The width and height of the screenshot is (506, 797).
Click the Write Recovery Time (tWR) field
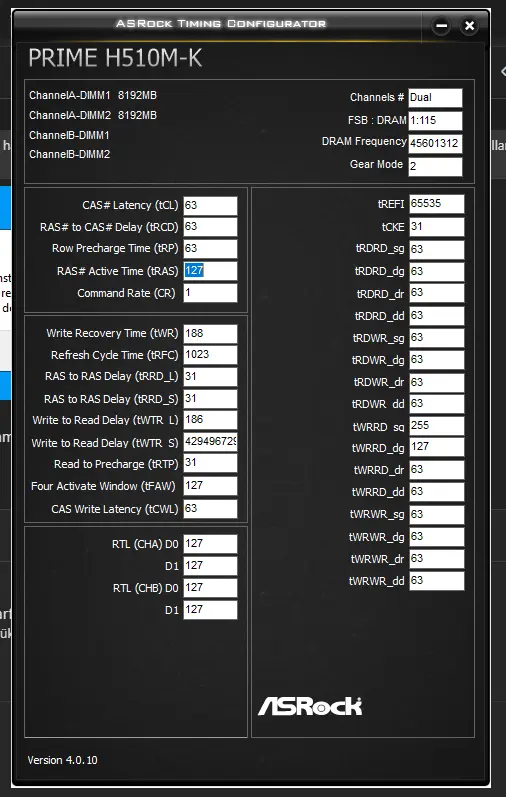click(210, 333)
